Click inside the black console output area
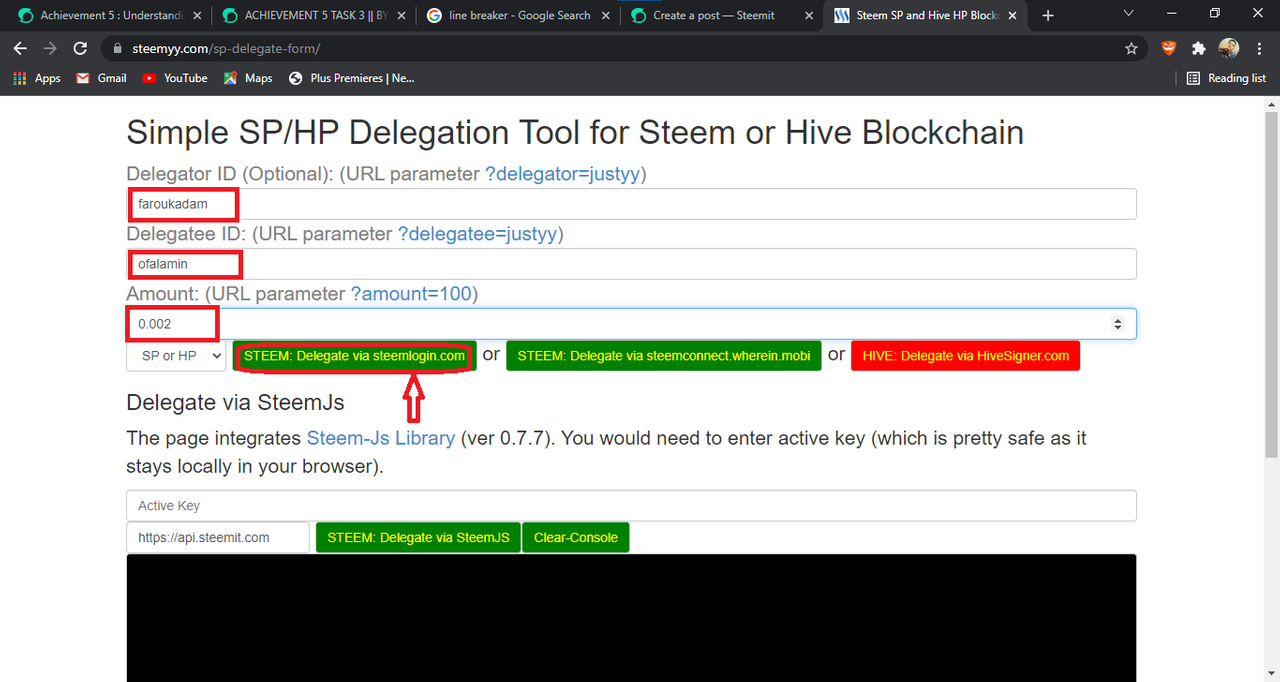This screenshot has height=682, width=1280. pyautogui.click(x=631, y=618)
